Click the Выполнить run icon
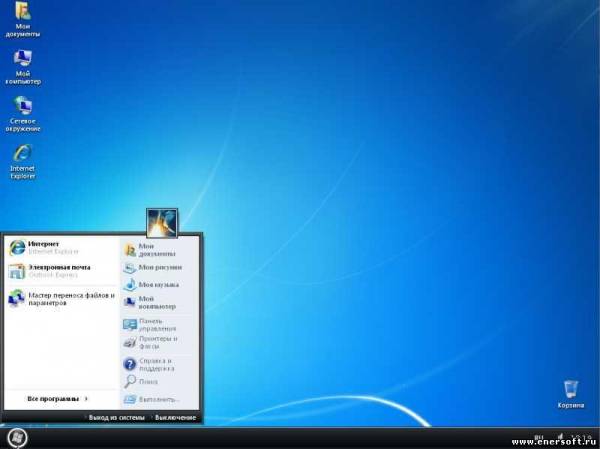Image resolution: width=600 pixels, height=449 pixels. [x=130, y=399]
